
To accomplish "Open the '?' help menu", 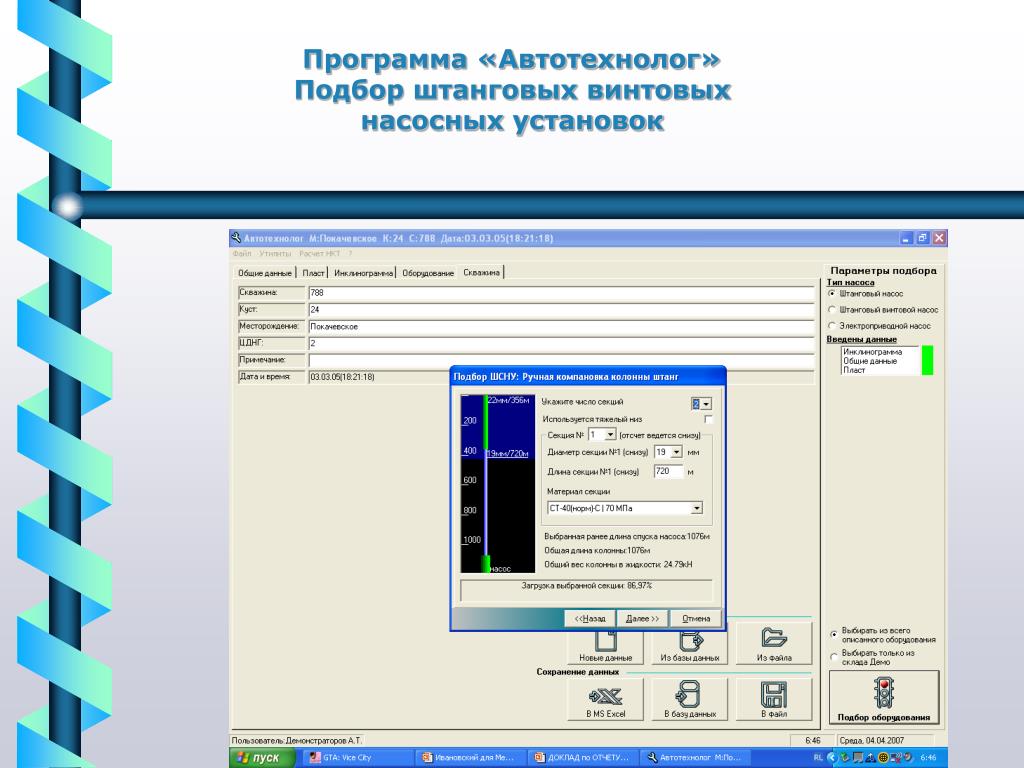I will (350, 253).
